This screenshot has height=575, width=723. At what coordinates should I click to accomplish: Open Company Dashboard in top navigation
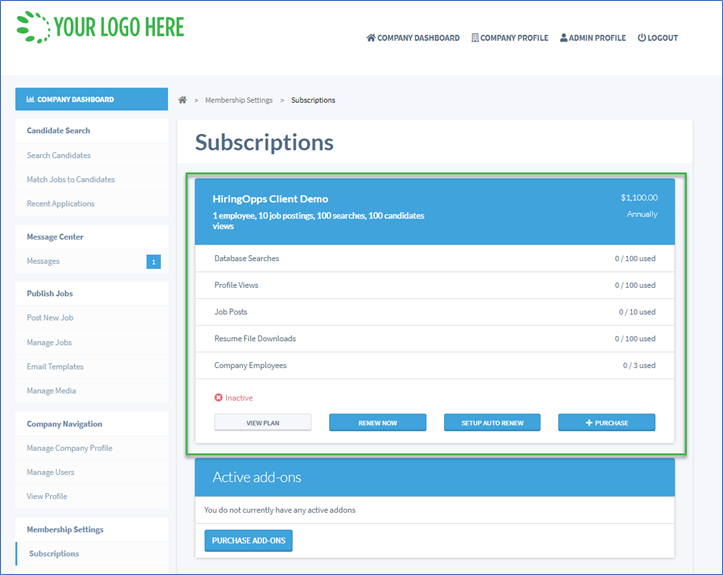point(413,38)
